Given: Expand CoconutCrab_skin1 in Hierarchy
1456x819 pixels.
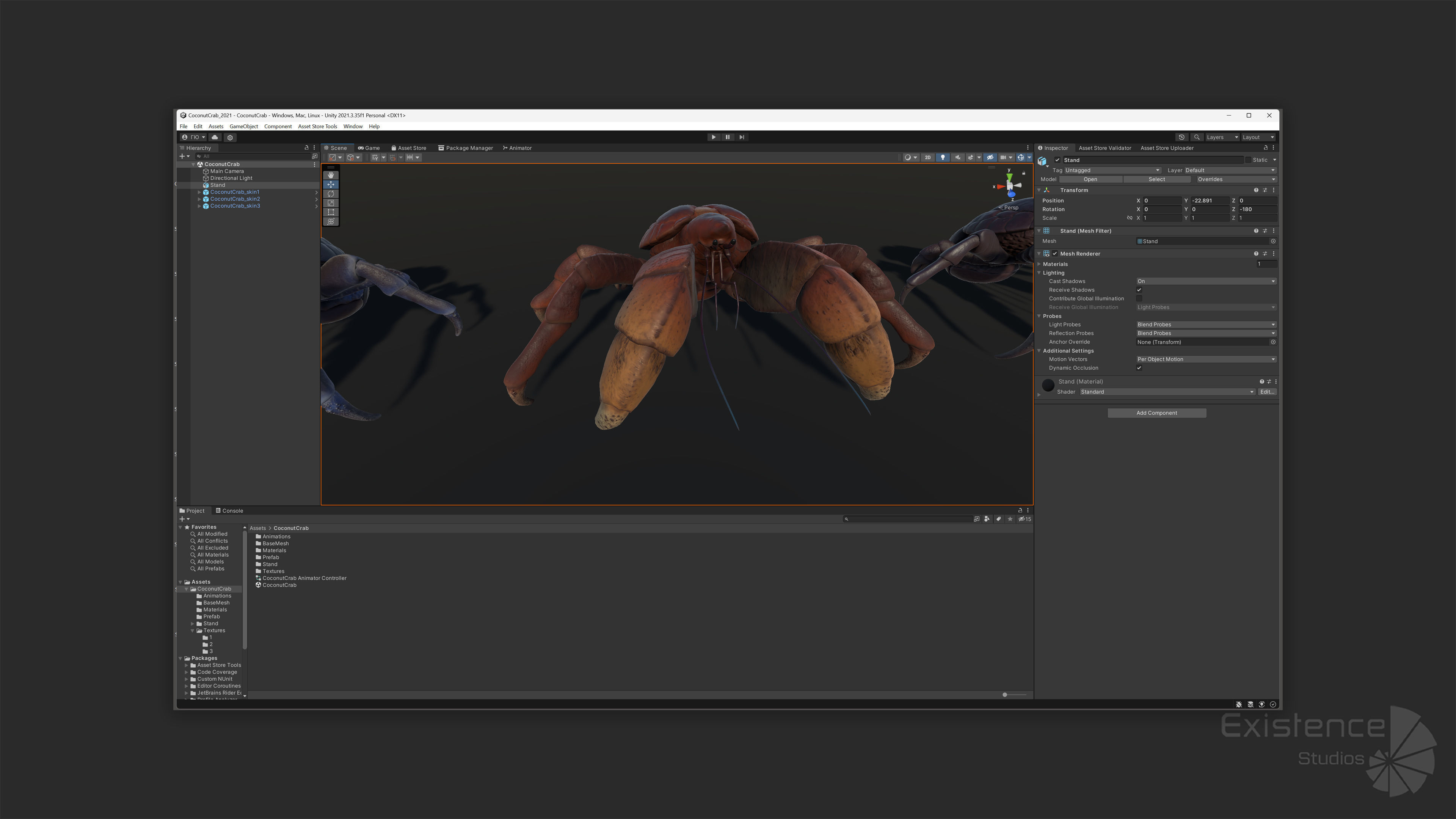Looking at the screenshot, I should [x=199, y=192].
